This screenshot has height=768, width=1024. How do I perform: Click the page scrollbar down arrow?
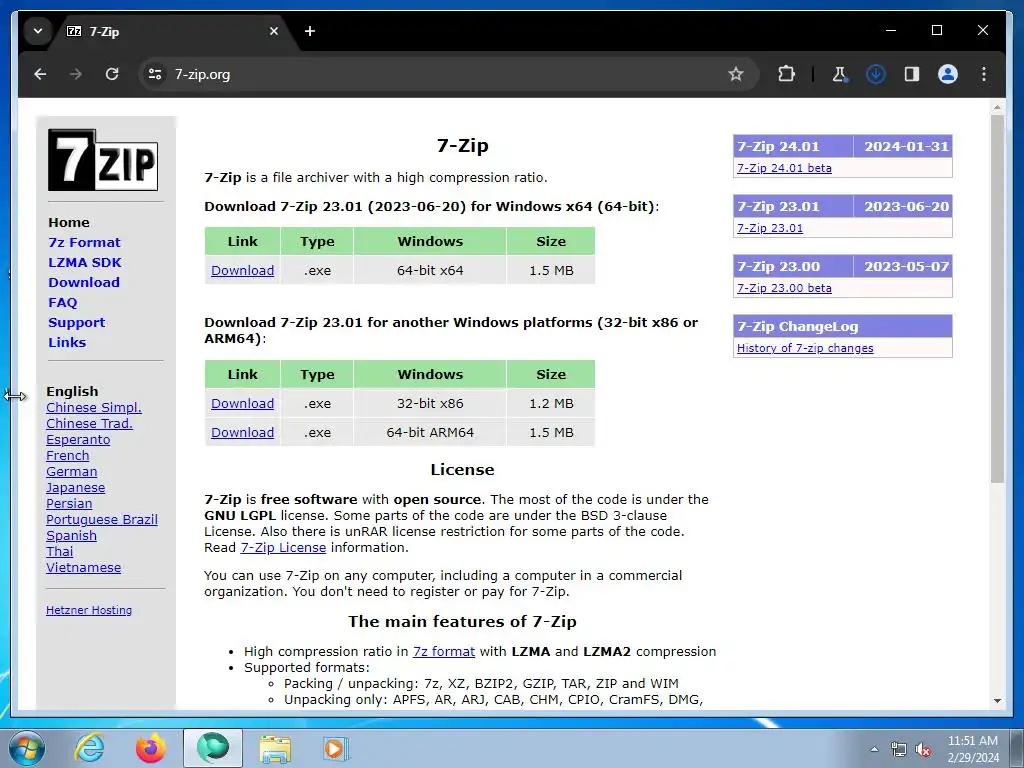(x=997, y=701)
